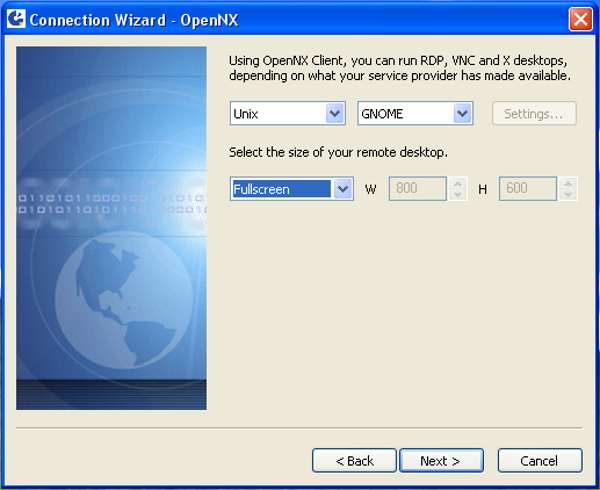The image size is (600, 490).
Task: Close the Connection Wizard window
Action: pos(580,19)
